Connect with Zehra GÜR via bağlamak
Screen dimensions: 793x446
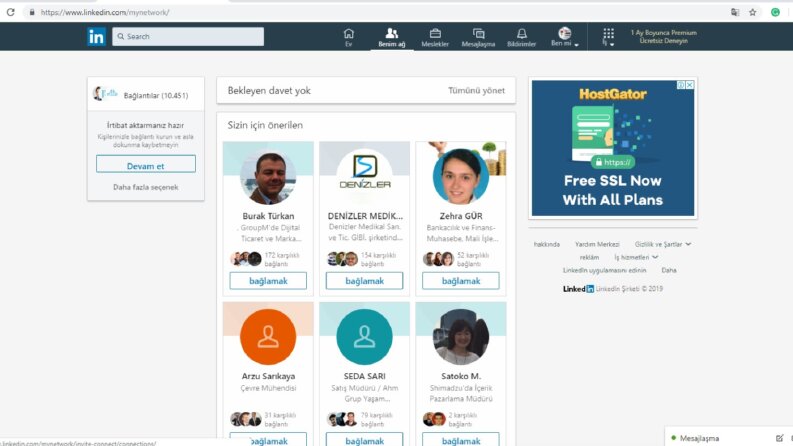pos(461,281)
